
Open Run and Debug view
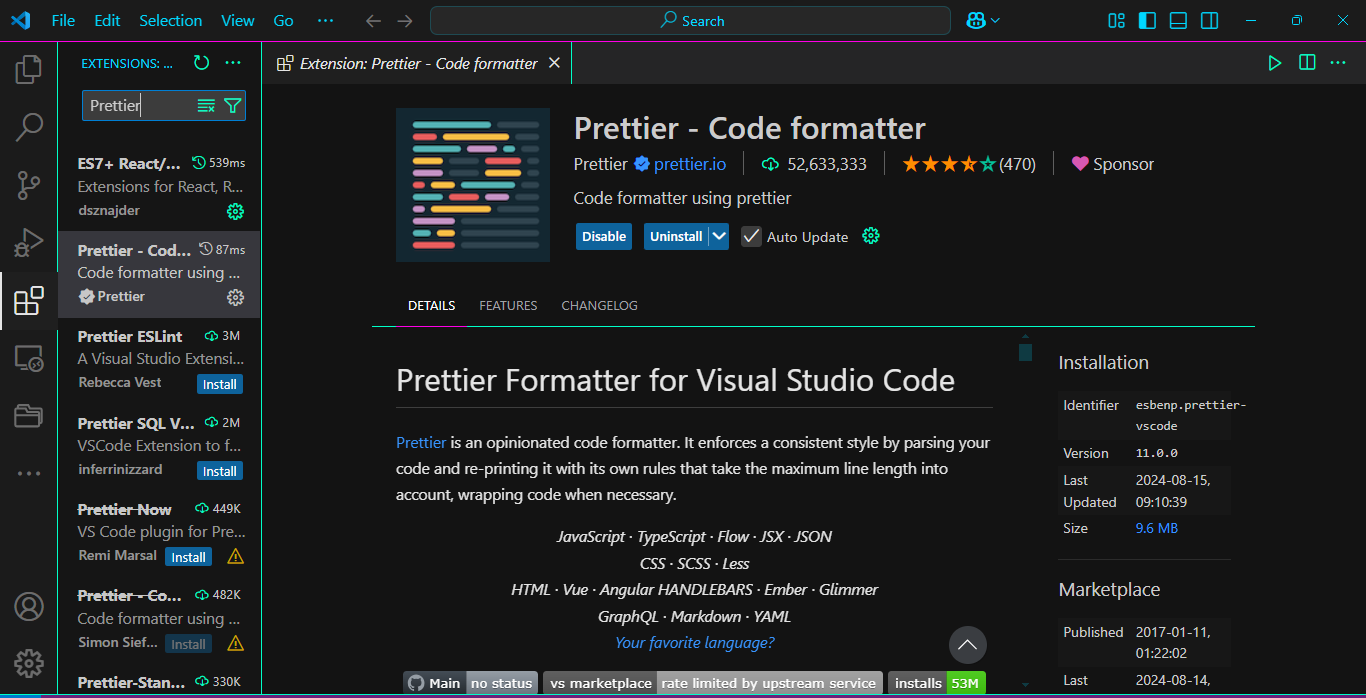click(29, 243)
